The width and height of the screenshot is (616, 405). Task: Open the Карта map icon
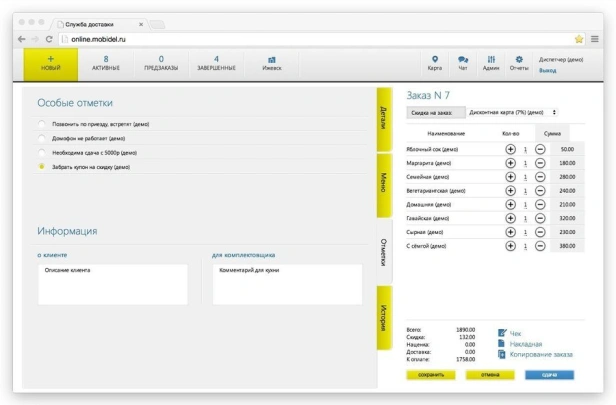435,59
